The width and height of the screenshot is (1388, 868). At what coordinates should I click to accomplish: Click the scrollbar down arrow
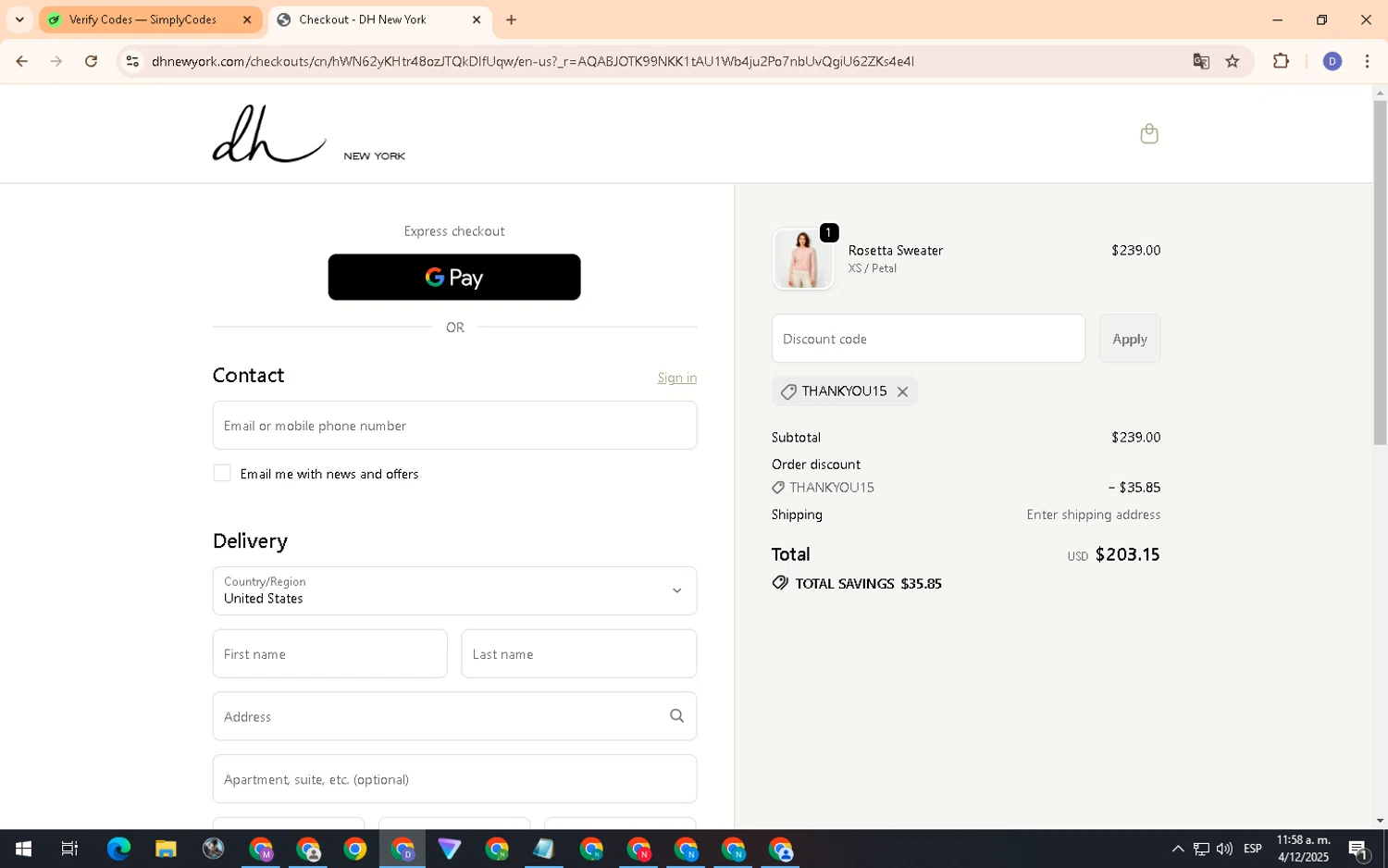(x=1380, y=820)
